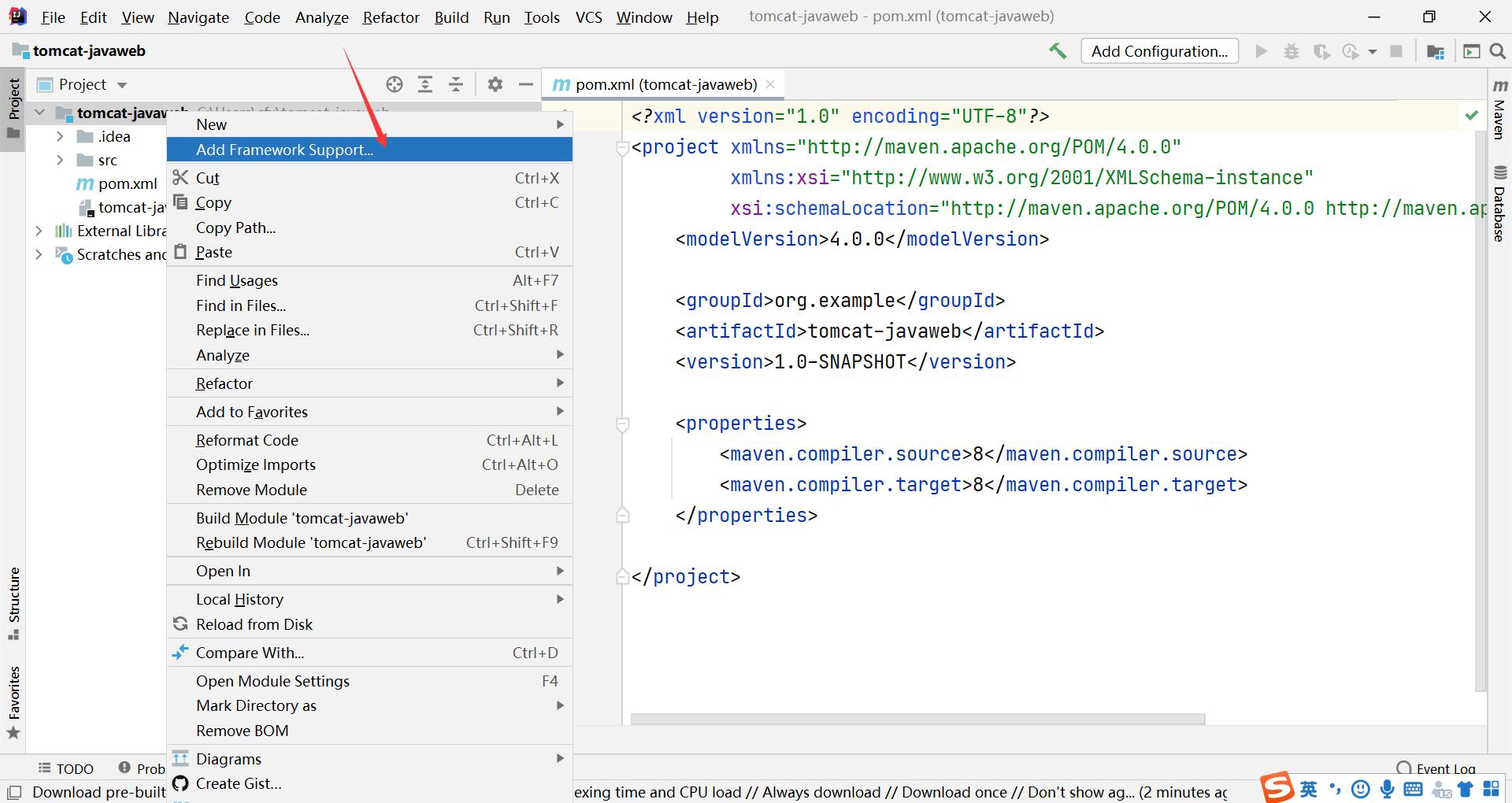Open the Analyze submenu in context menu
This screenshot has width=1512, height=803.
(369, 355)
